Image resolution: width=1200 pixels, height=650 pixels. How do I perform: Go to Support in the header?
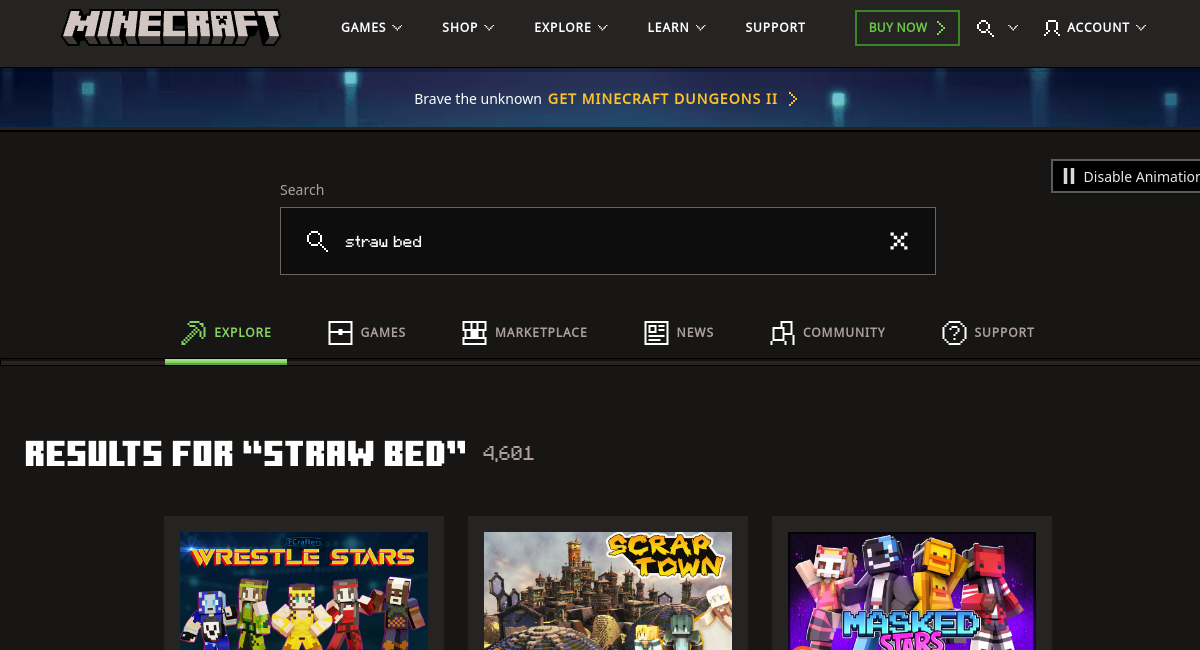775,28
